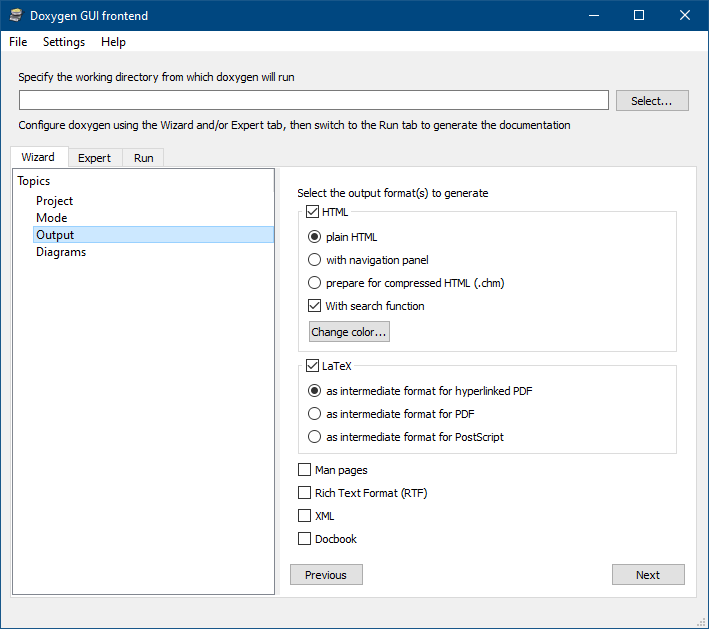Open the Help menu
The width and height of the screenshot is (709, 629).
(x=113, y=42)
